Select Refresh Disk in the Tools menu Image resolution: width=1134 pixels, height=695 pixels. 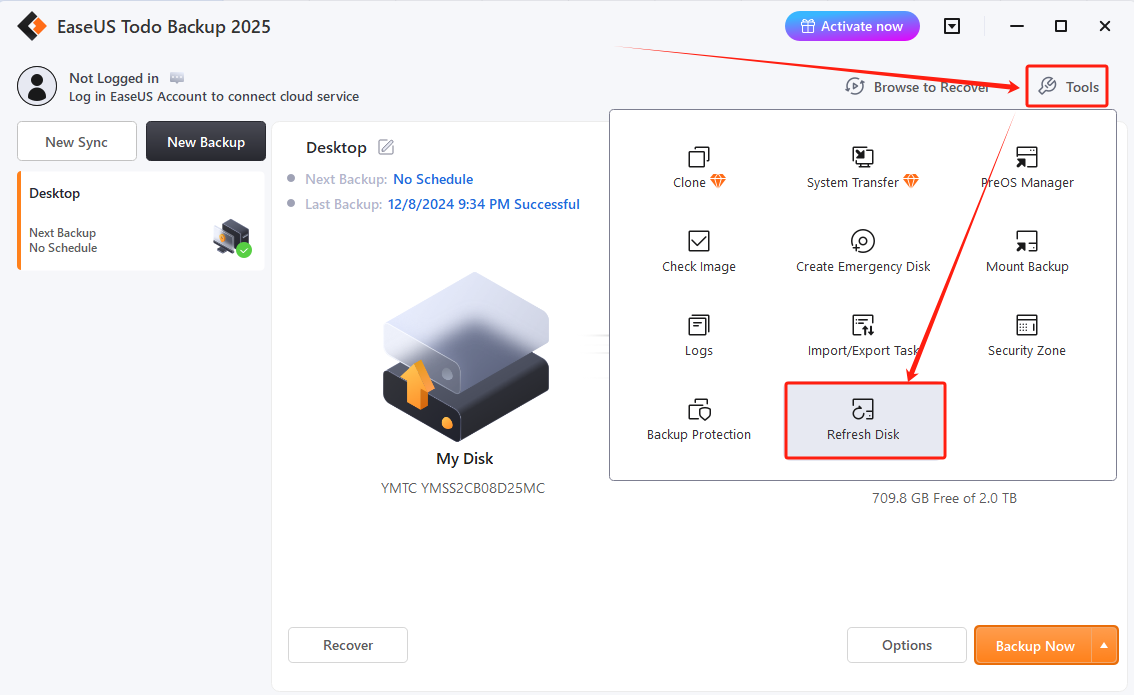coord(865,420)
